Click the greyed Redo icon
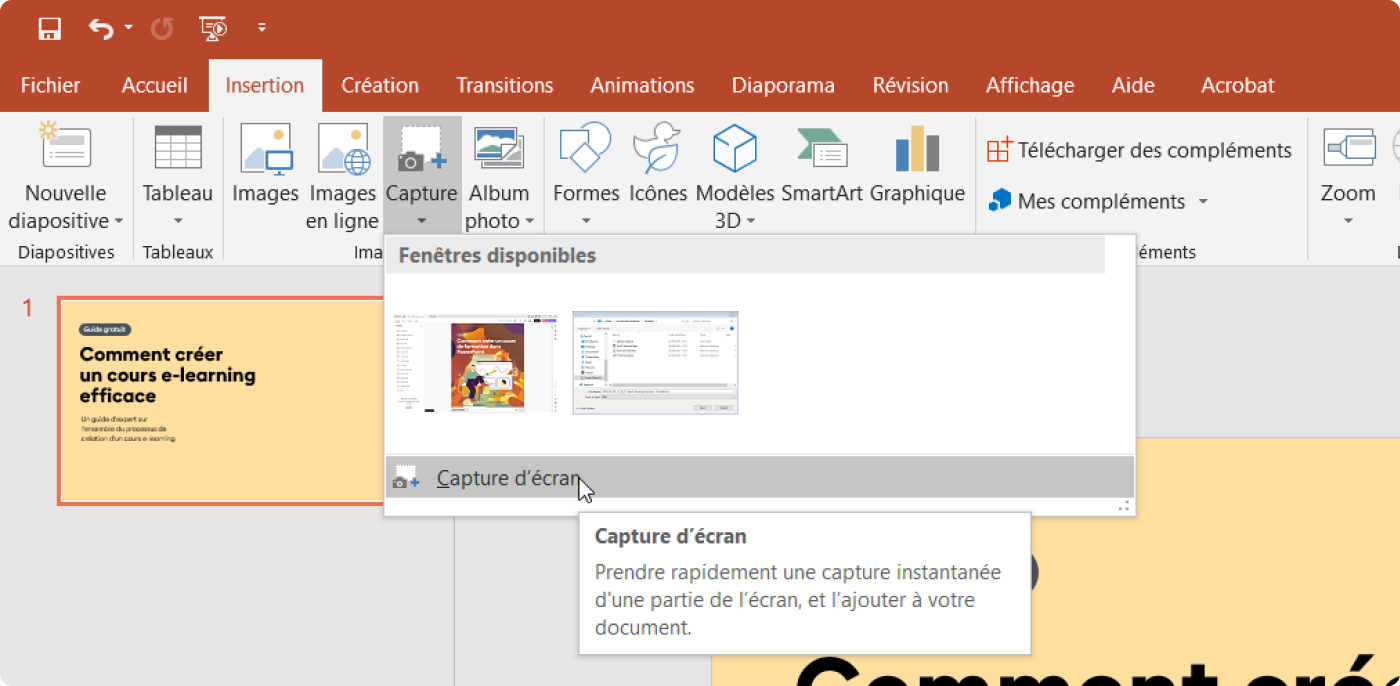This screenshot has height=686, width=1400. point(162,28)
